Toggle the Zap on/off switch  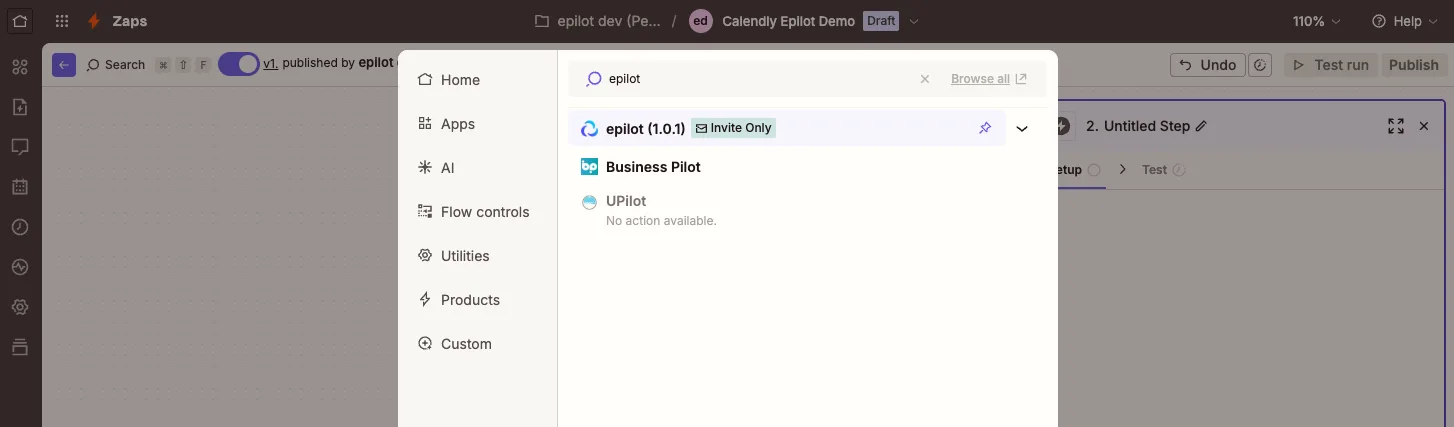[x=238, y=64]
